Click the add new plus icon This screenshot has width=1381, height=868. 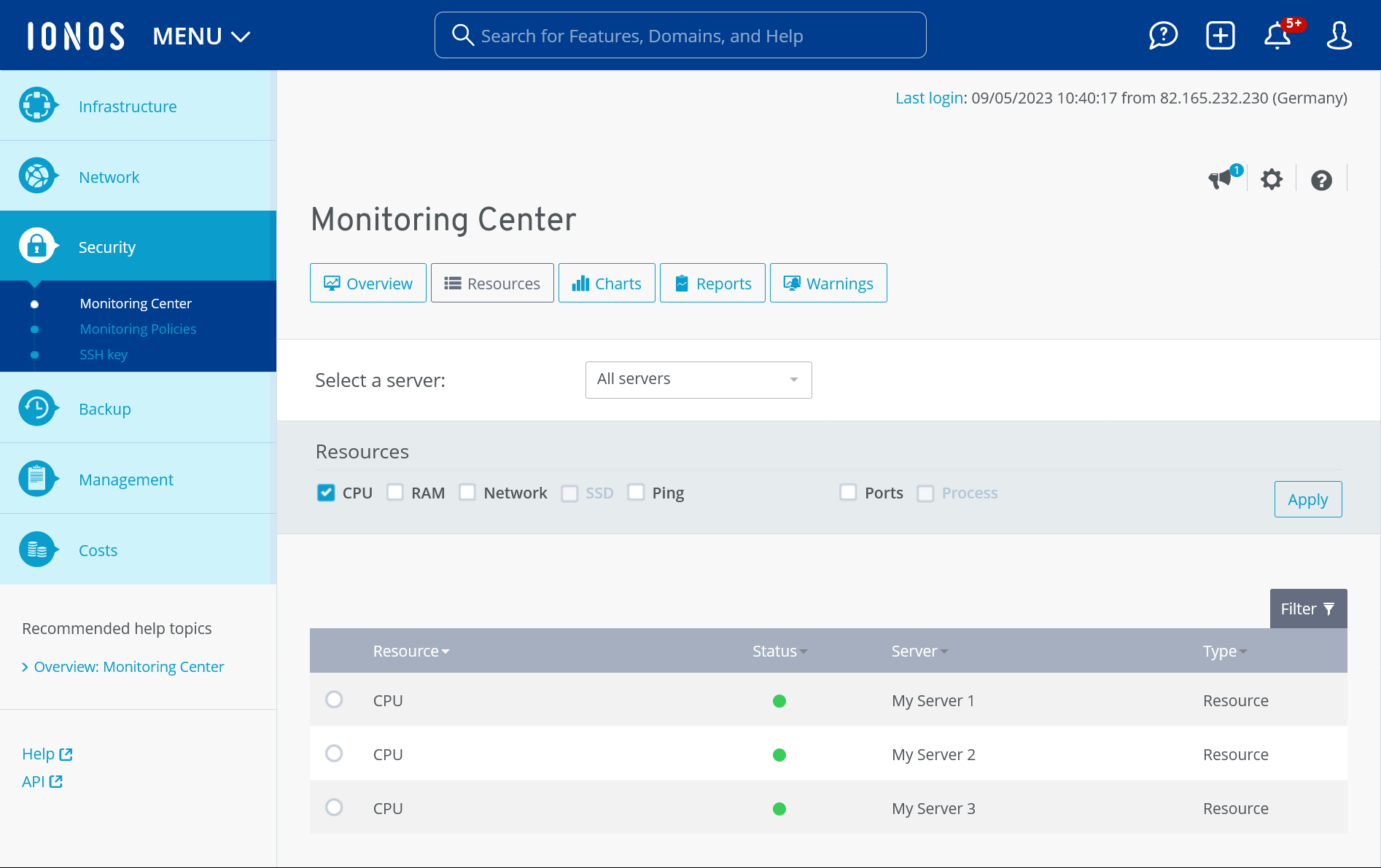point(1220,35)
